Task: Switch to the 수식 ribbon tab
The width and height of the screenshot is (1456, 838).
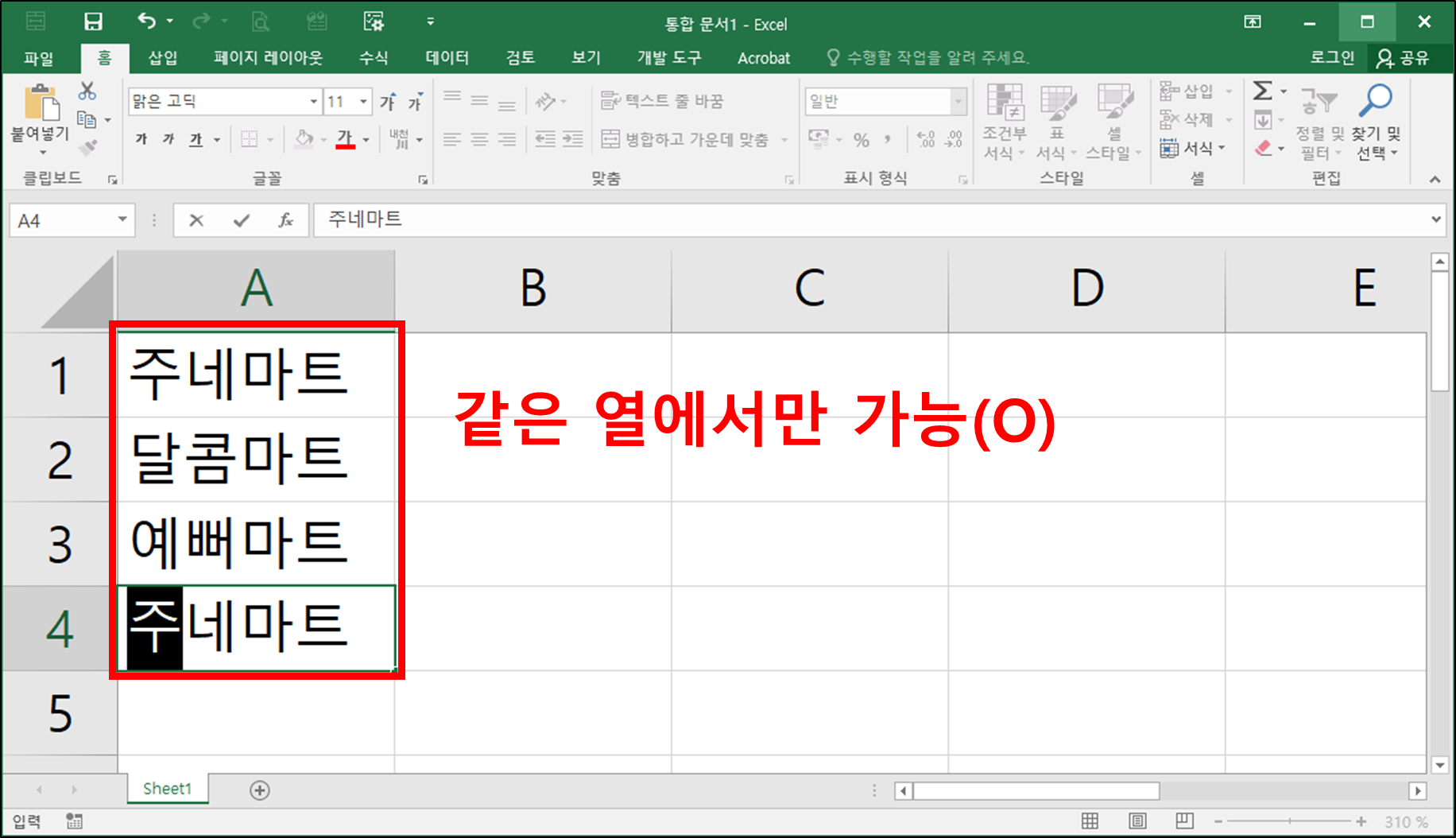Action: coord(374,58)
